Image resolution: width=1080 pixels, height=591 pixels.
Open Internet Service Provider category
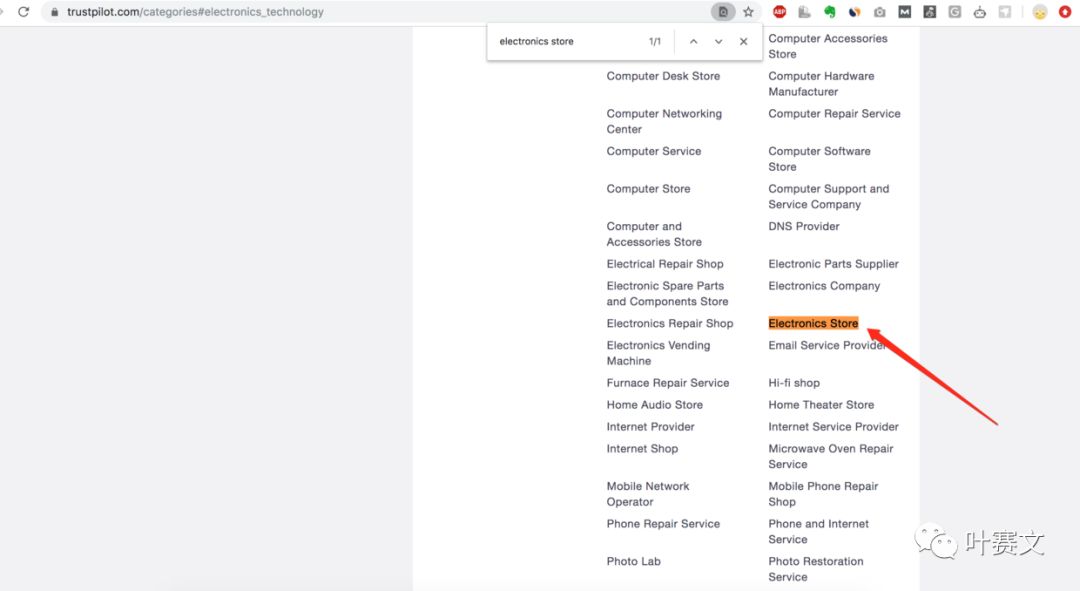coord(833,427)
